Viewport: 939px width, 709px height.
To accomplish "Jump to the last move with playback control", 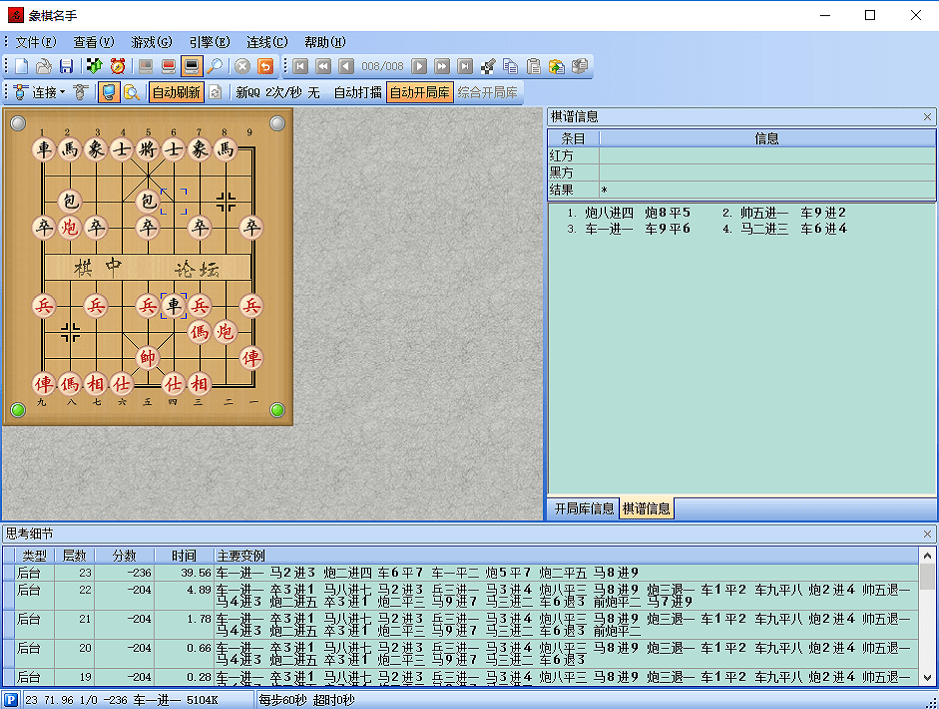I will [467, 66].
